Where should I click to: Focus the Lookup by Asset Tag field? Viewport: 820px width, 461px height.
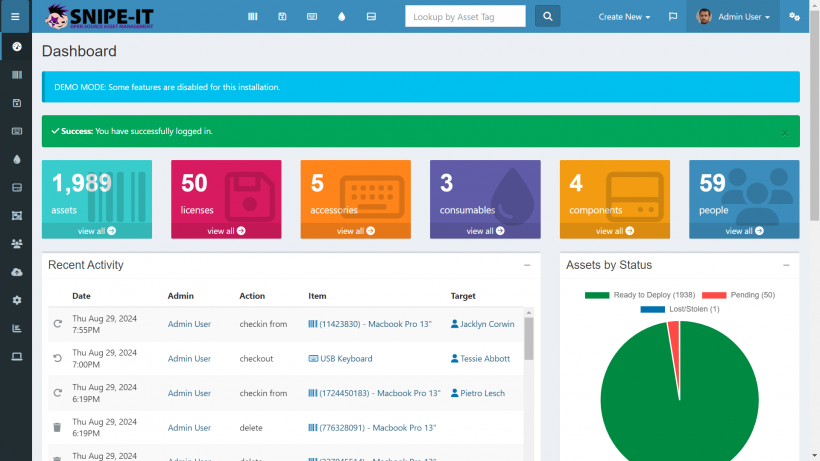pyautogui.click(x=465, y=16)
